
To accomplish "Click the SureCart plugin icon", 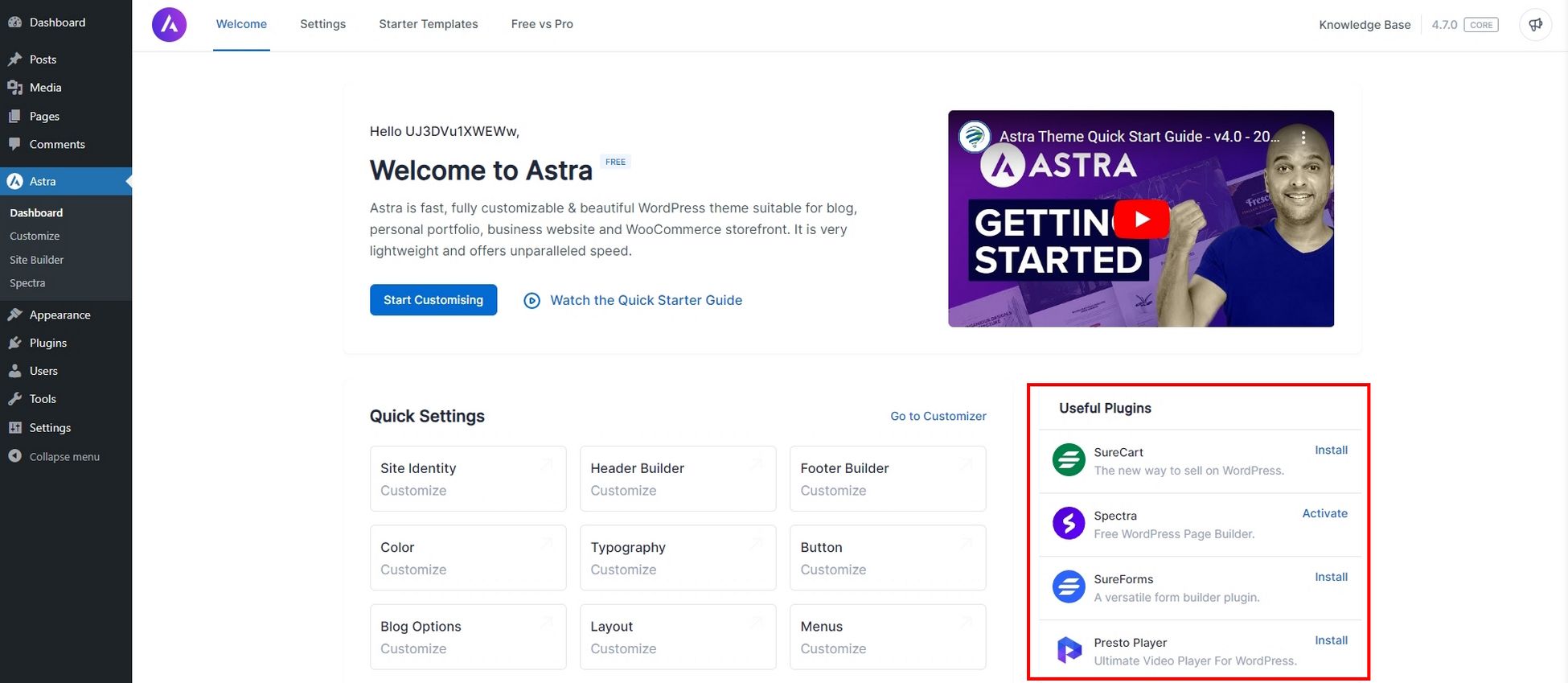I will 1069,460.
